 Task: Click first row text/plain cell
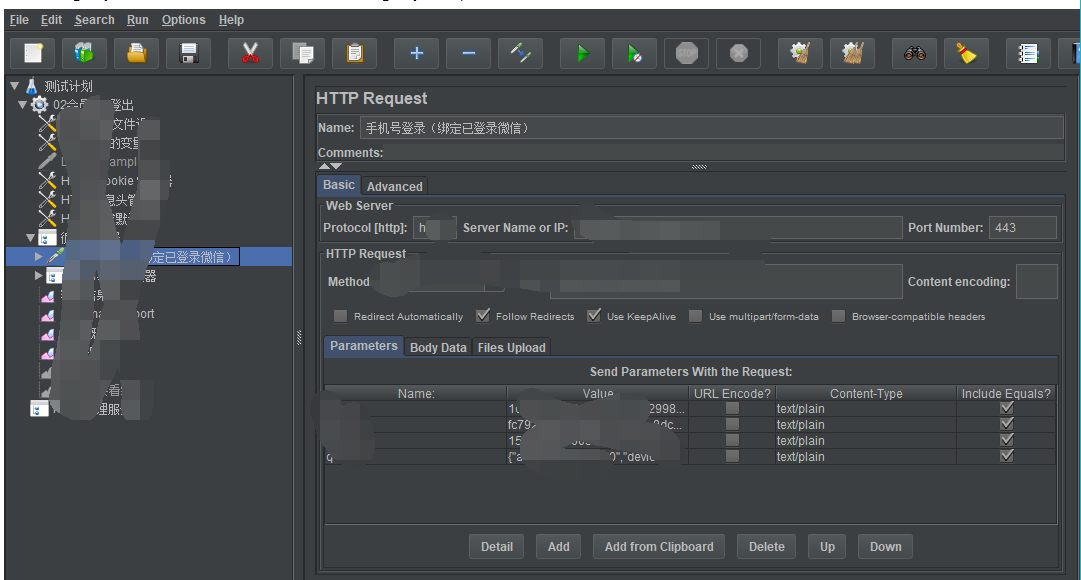pyautogui.click(x=866, y=408)
